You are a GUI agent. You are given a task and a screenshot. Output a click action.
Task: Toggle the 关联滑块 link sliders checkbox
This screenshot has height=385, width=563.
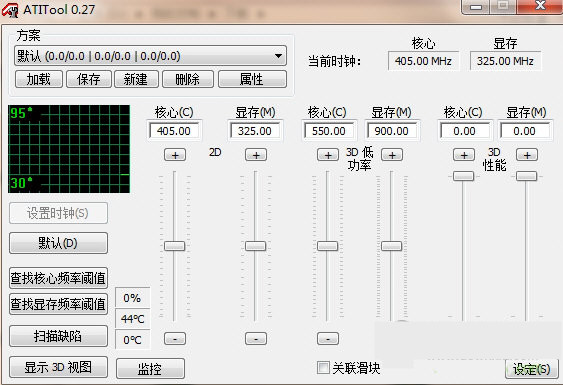323,367
